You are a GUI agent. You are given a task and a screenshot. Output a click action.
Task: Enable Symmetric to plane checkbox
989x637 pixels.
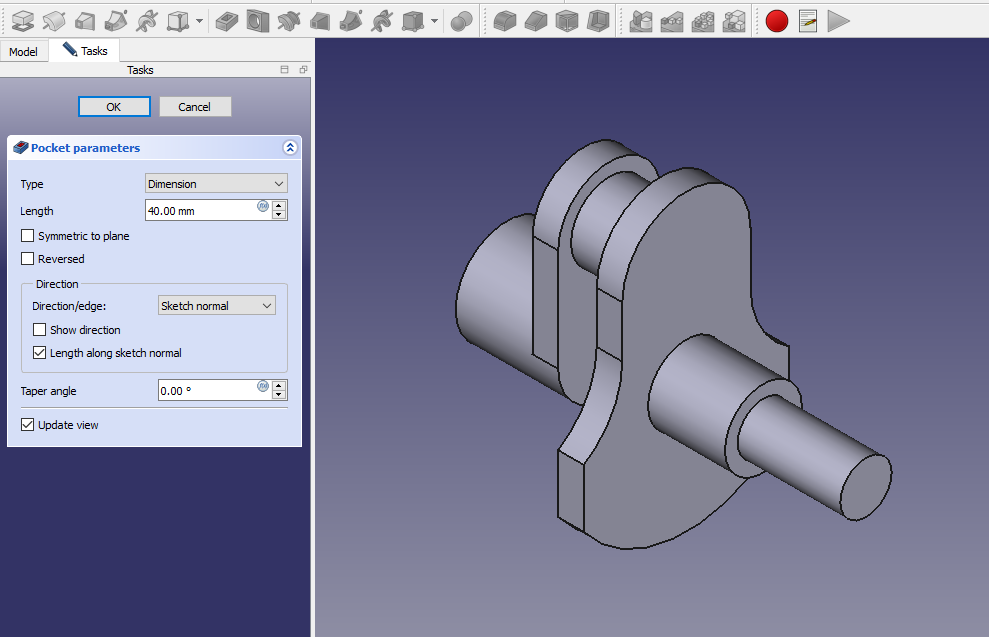pyautogui.click(x=28, y=236)
